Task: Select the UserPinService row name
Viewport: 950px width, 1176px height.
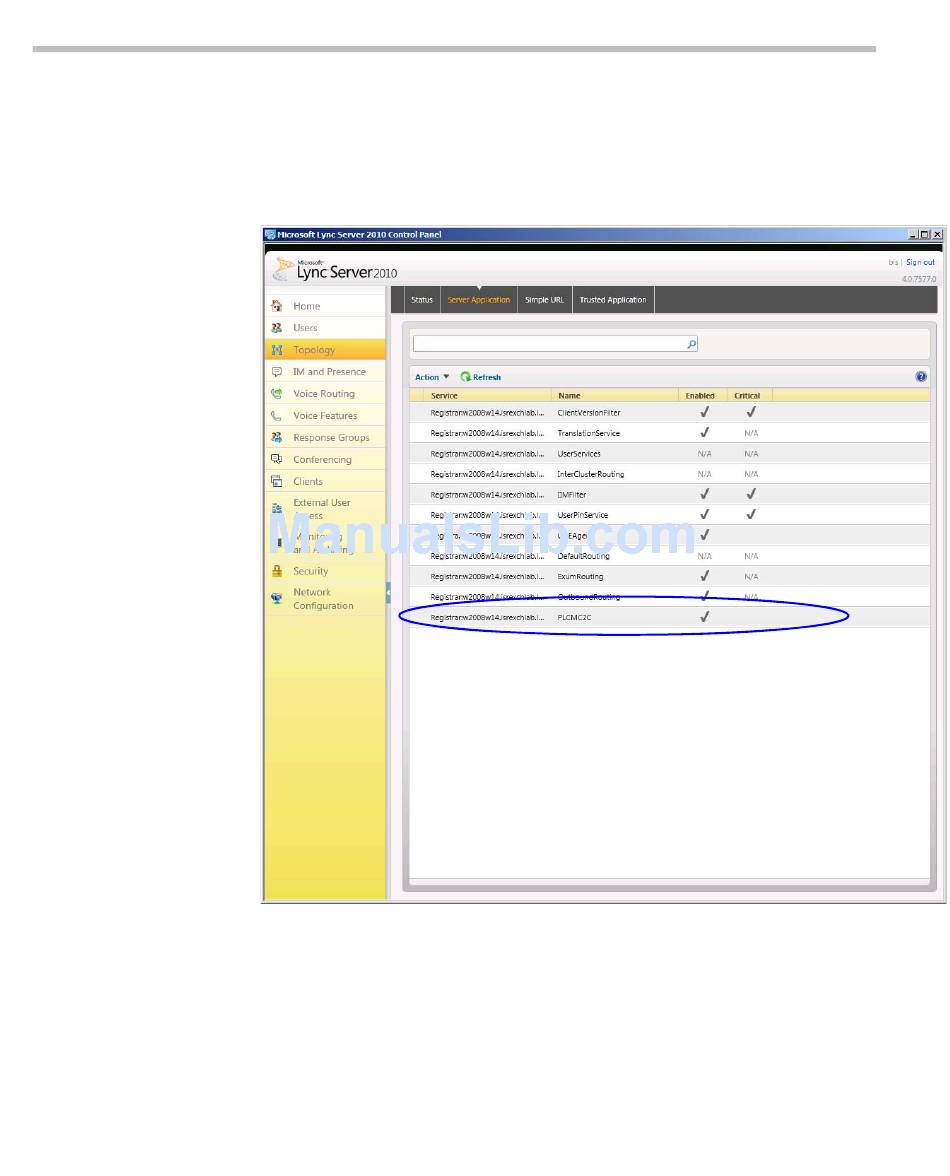Action: 583,515
